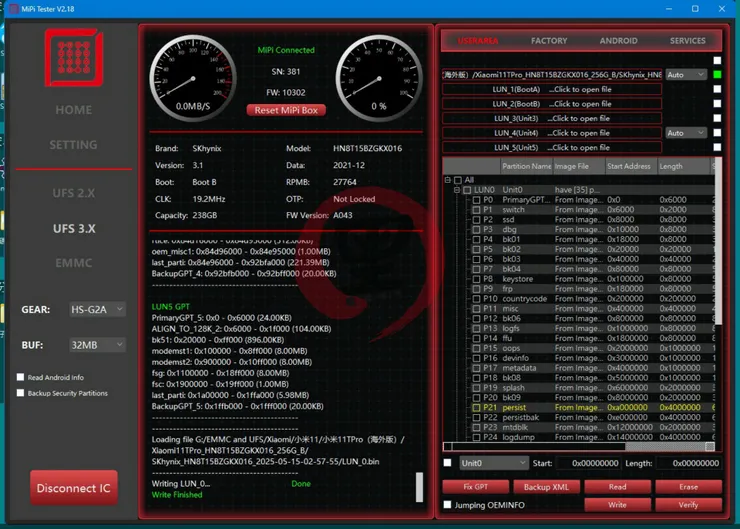The image size is (740, 529).
Task: Toggle the LUN_5(Unit5) row checkbox
Action: [x=717, y=147]
